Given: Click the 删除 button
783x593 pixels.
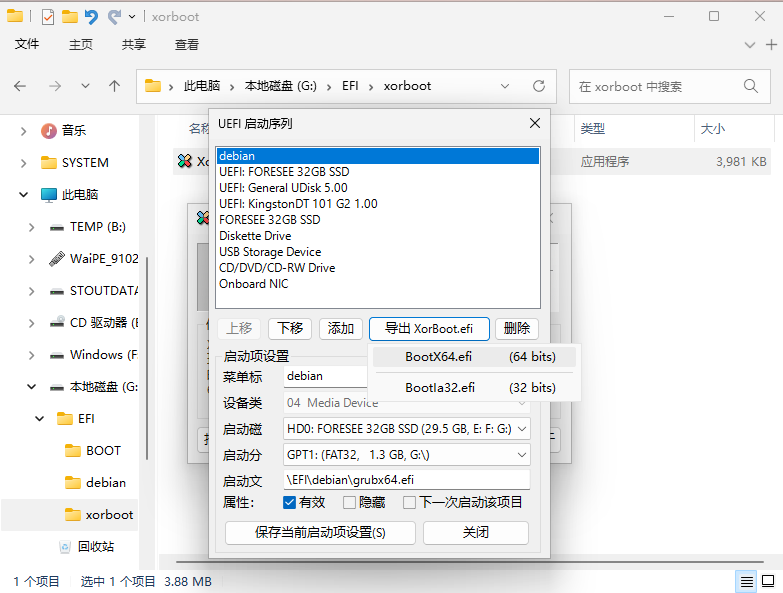Looking at the screenshot, I should click(x=517, y=328).
